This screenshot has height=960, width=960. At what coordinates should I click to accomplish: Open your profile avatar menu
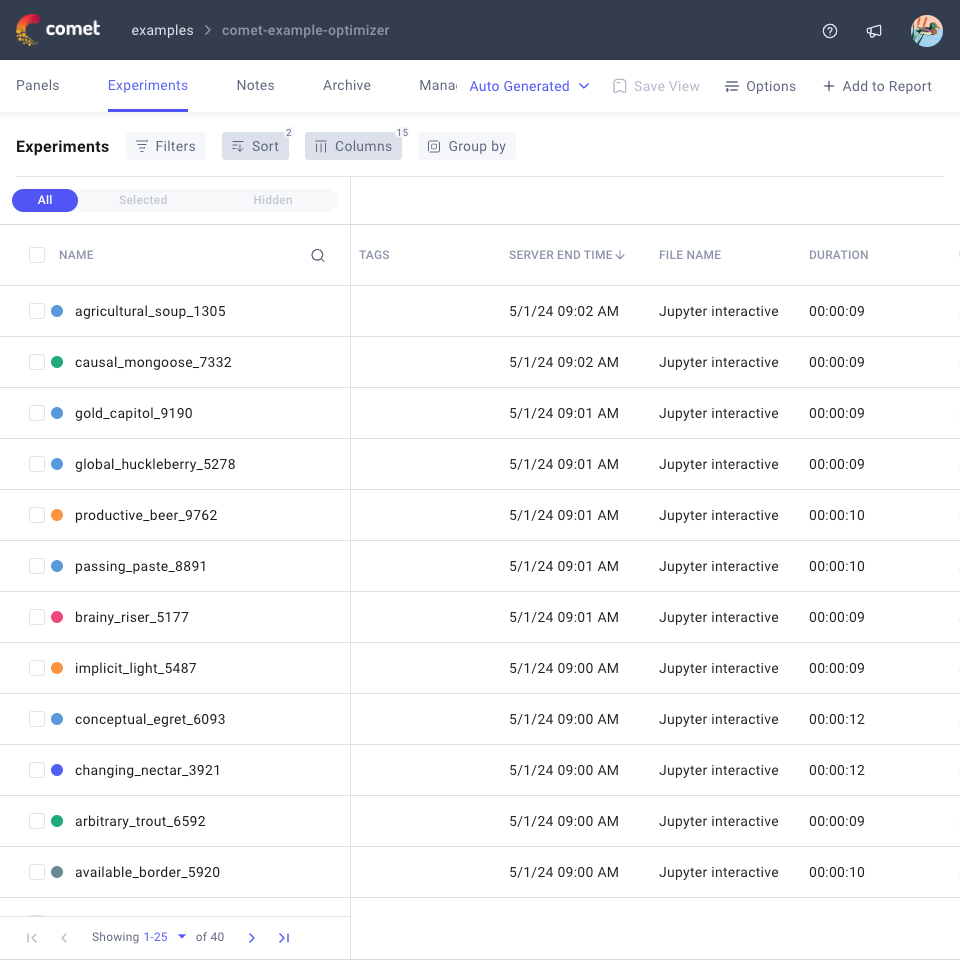(x=926, y=30)
